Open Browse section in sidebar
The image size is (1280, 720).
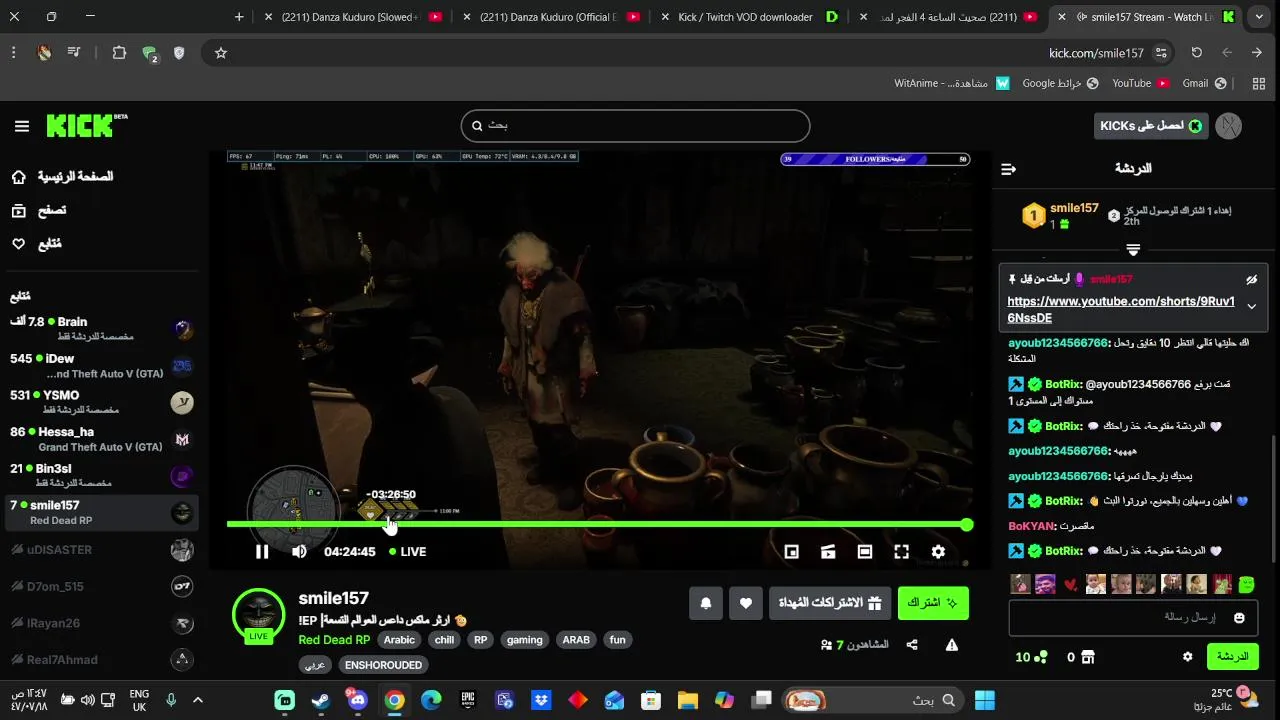point(39,210)
